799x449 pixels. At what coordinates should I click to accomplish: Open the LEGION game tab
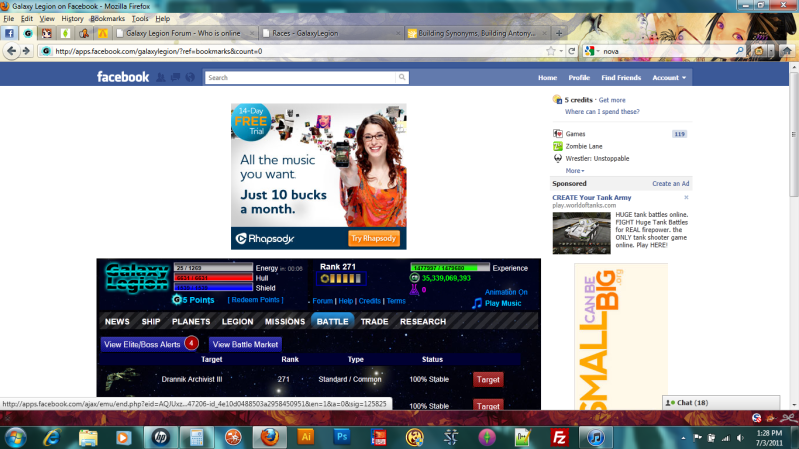click(237, 322)
